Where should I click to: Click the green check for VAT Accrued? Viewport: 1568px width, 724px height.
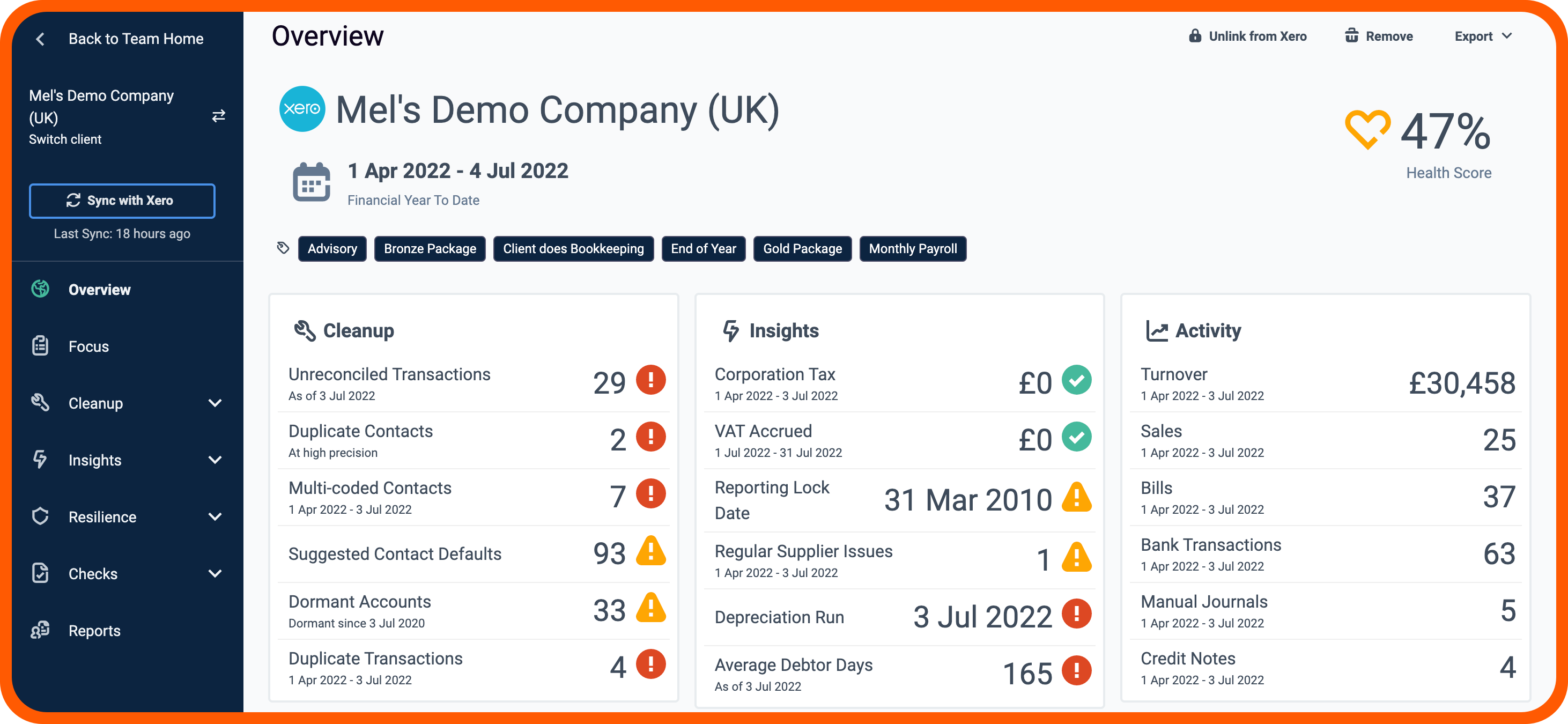(x=1076, y=437)
